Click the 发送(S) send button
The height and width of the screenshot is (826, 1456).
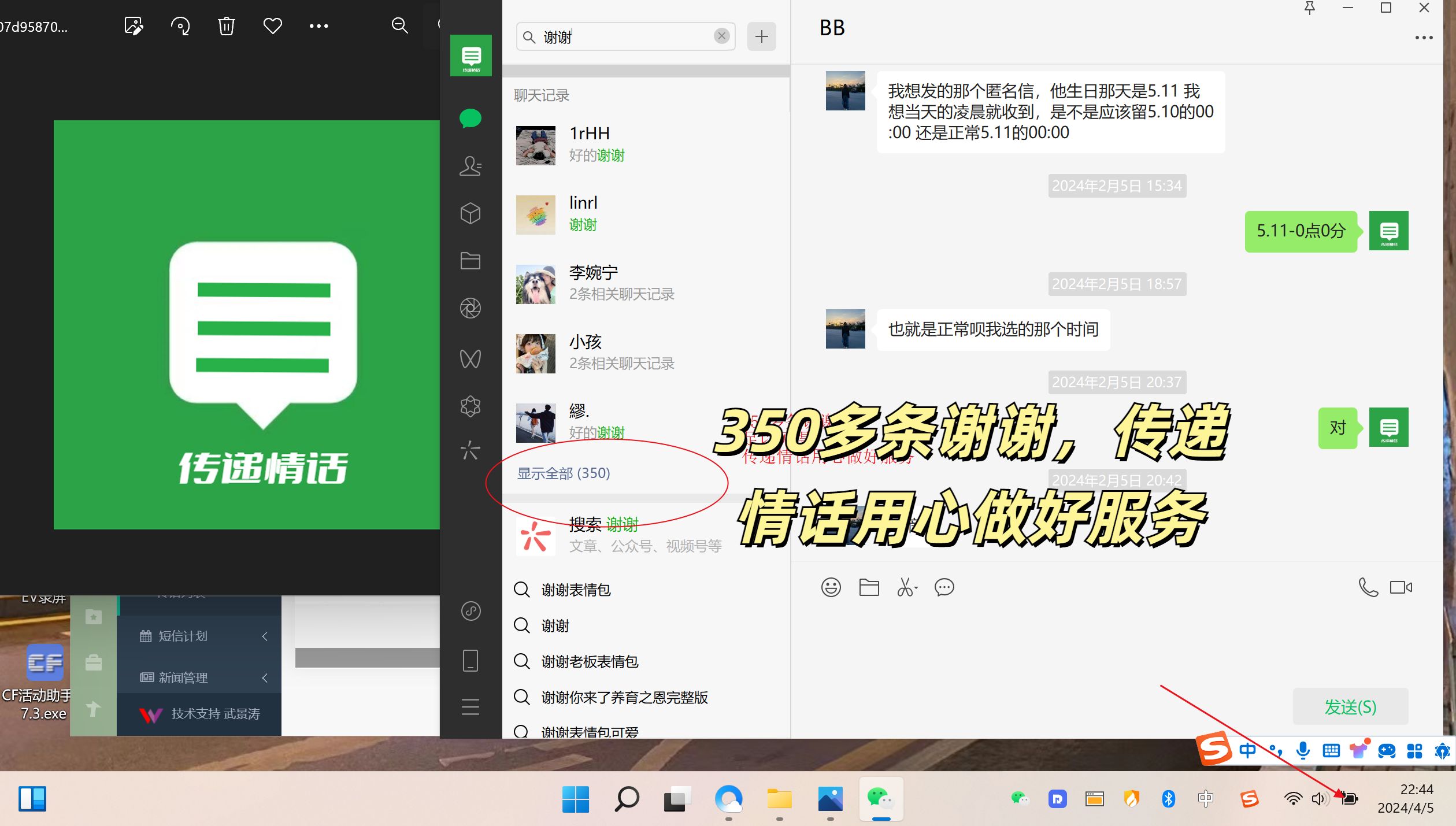[x=1350, y=708]
